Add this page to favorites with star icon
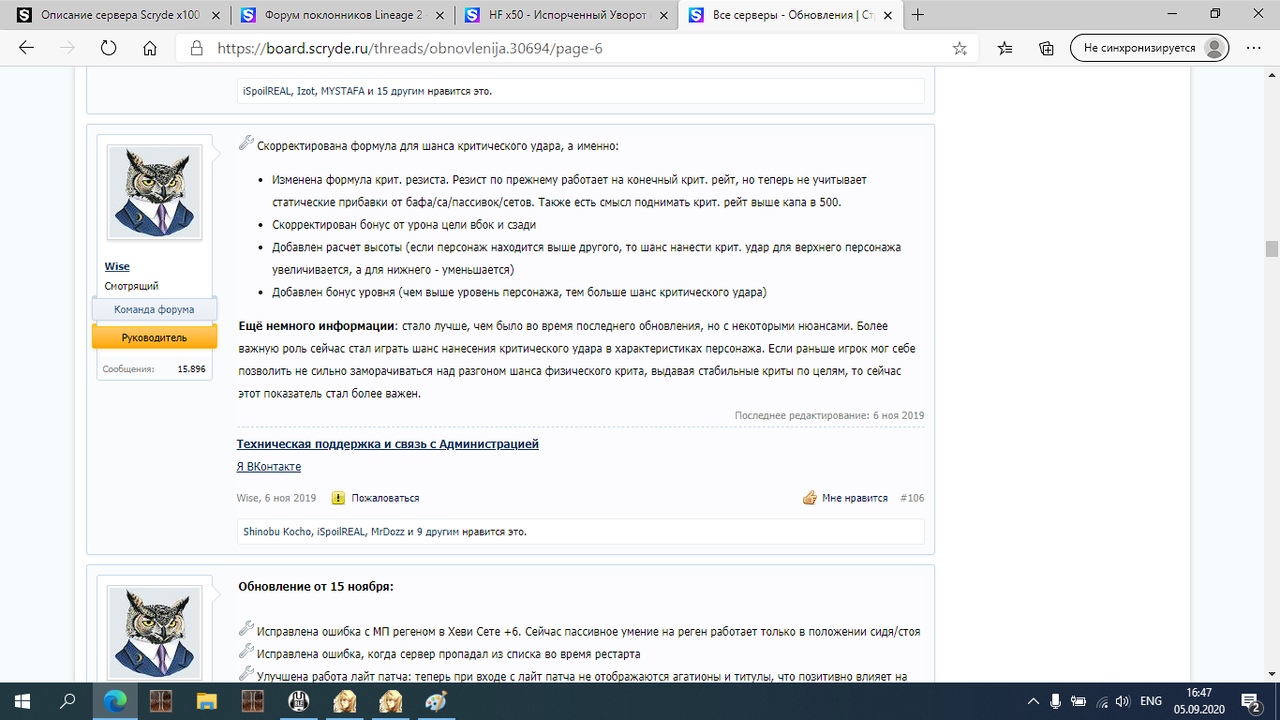This screenshot has height=720, width=1280. point(960,48)
